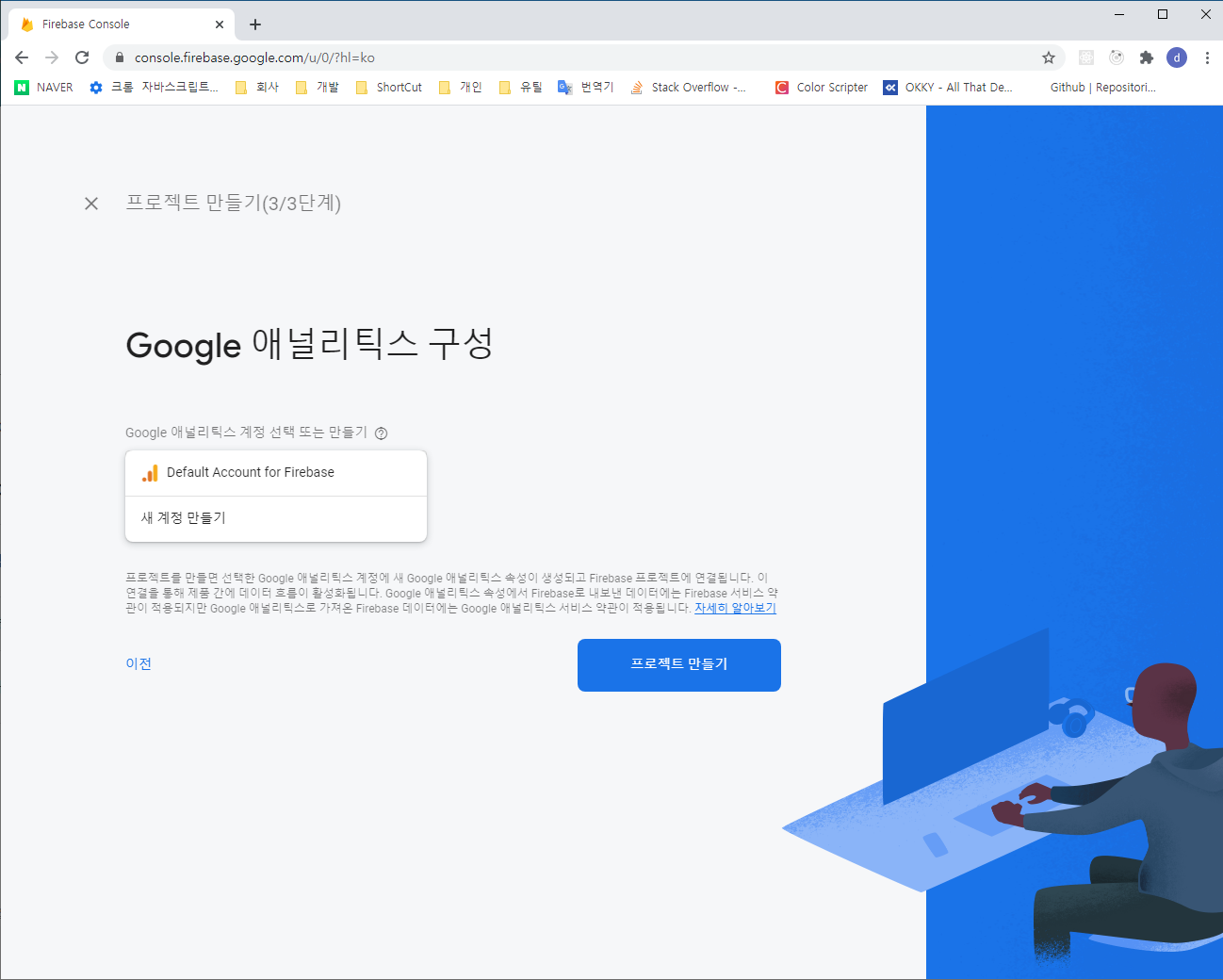Open the Chrome profile avatar d
The height and width of the screenshot is (980, 1223).
pos(1177,57)
